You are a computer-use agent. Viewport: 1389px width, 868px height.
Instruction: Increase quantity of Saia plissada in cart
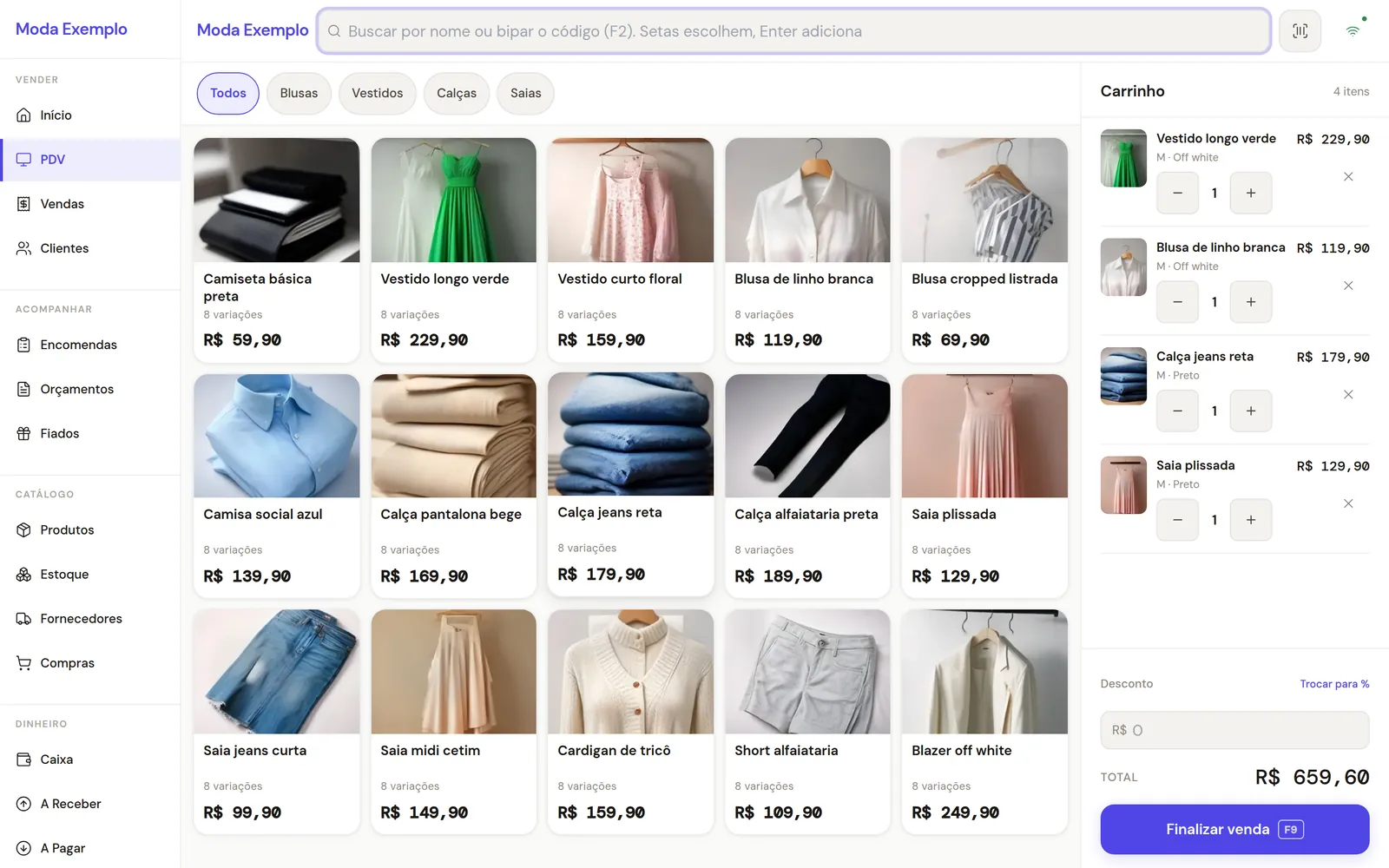(1251, 520)
